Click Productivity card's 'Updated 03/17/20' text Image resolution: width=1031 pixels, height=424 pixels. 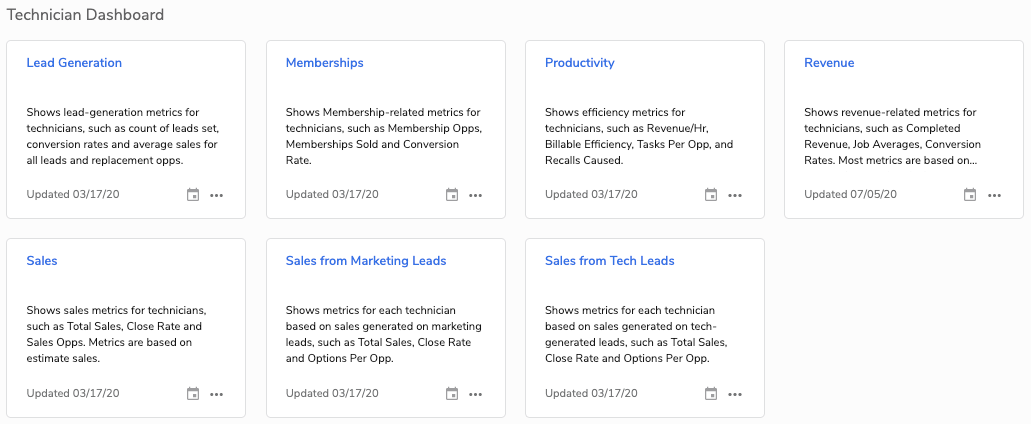[x=591, y=195]
